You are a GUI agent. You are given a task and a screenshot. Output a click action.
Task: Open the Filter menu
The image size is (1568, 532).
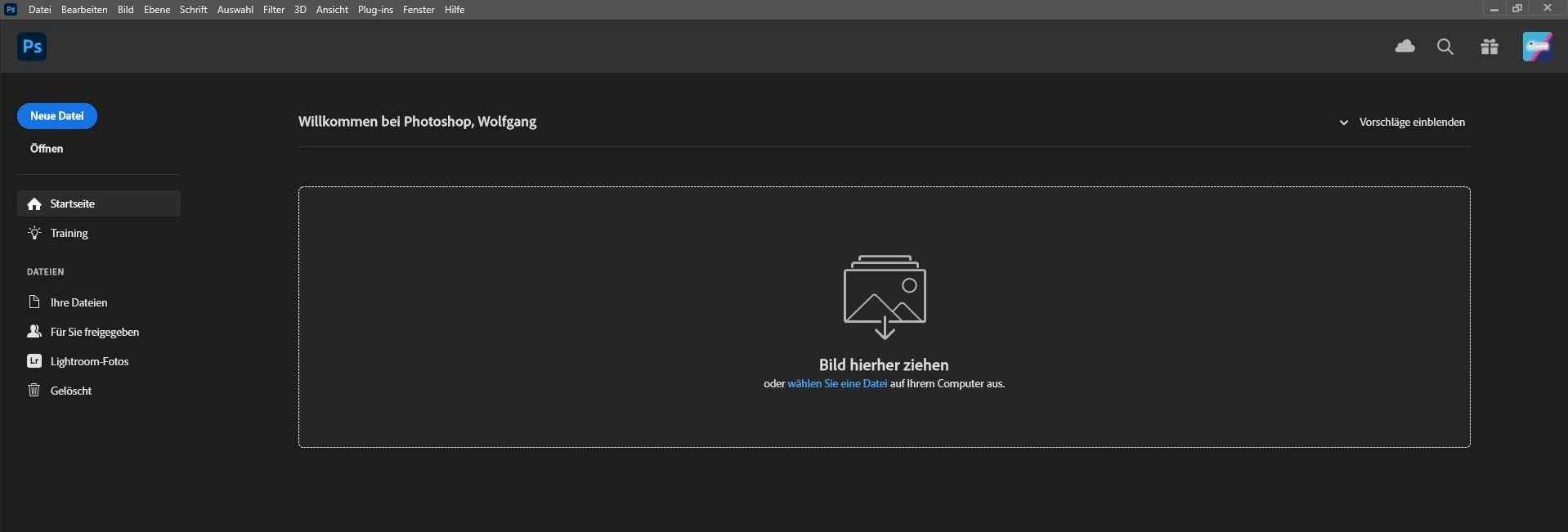[274, 10]
